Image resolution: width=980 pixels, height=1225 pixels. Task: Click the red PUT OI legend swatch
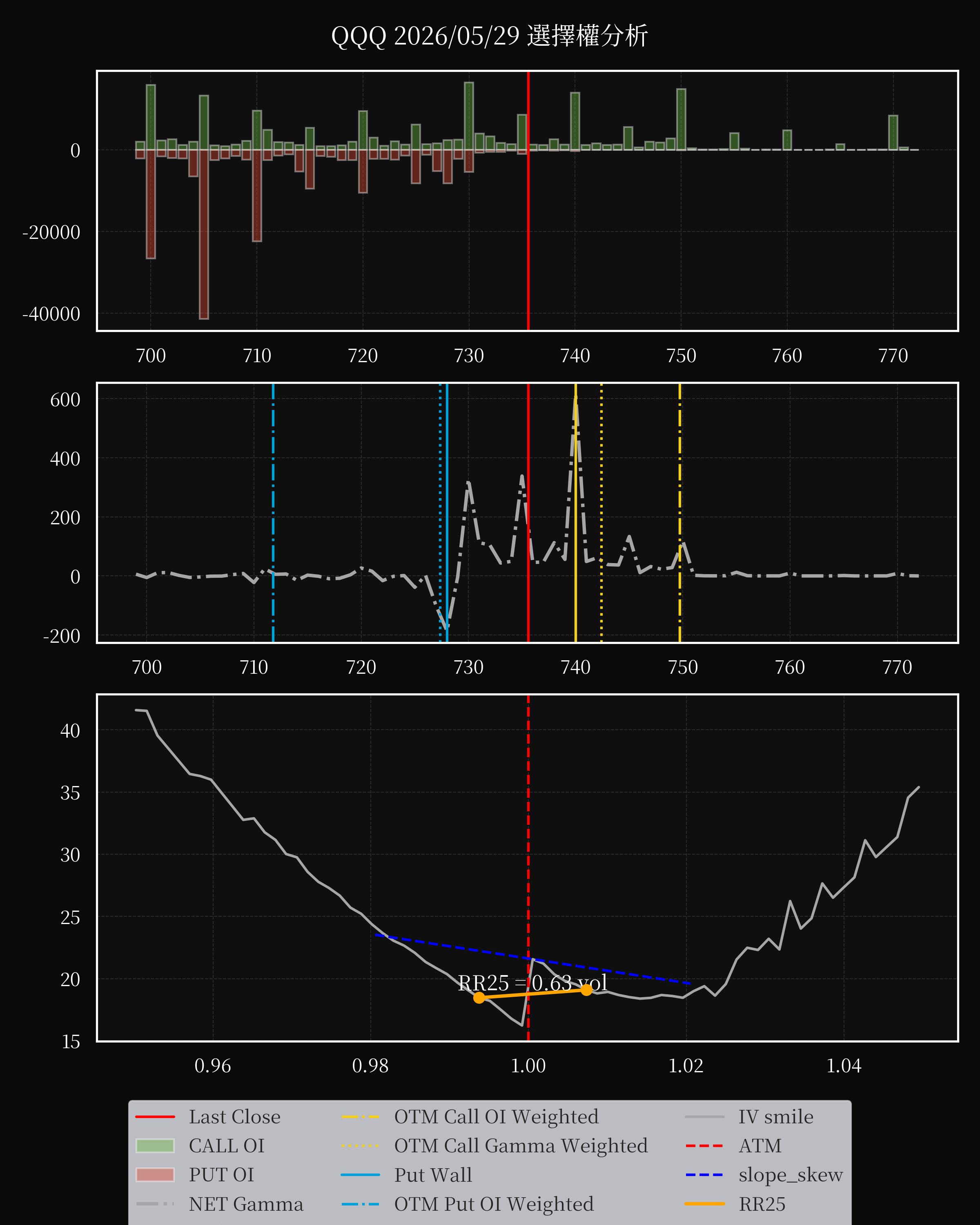click(x=155, y=1175)
